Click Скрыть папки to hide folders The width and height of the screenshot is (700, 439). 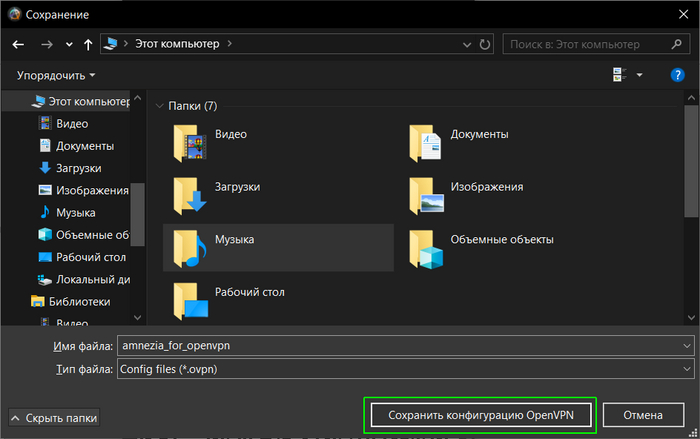tap(55, 416)
